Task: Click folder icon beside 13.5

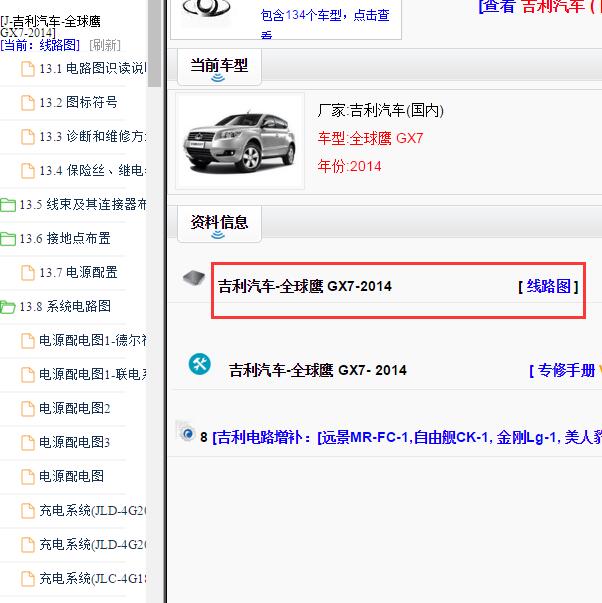Action: tap(8, 205)
